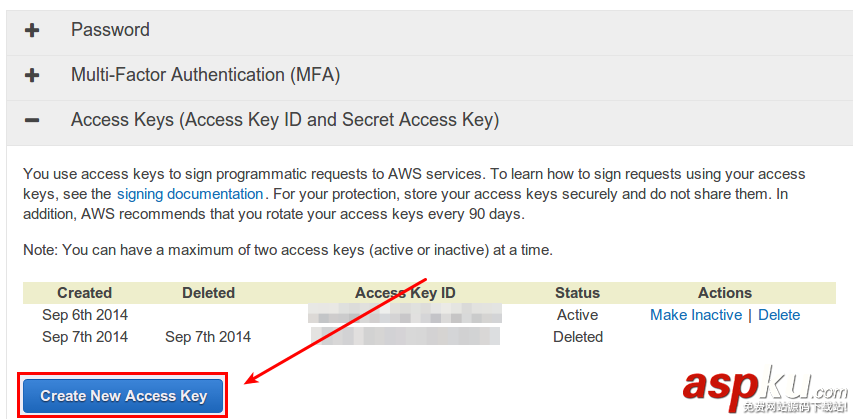Expand the Password section plus icon
The height and width of the screenshot is (419, 853).
tap(32, 30)
